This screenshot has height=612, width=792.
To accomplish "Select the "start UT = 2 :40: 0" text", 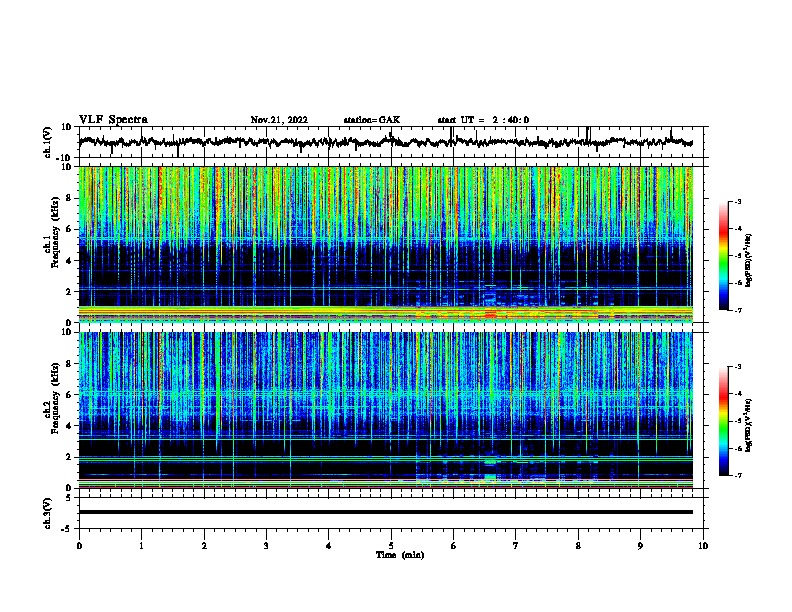I will (483, 120).
